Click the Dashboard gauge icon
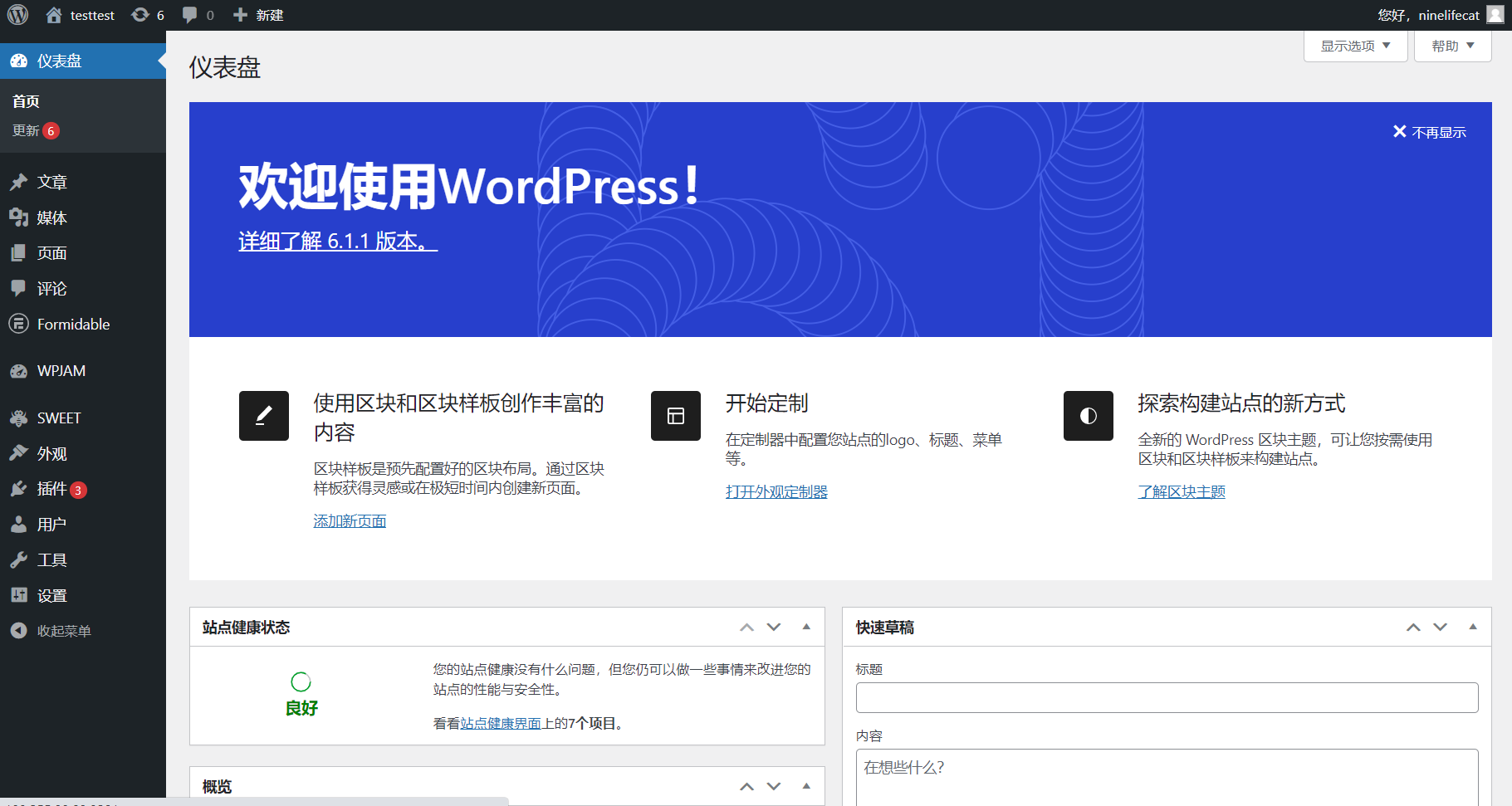Viewport: 1512px width, 806px height. (x=18, y=61)
